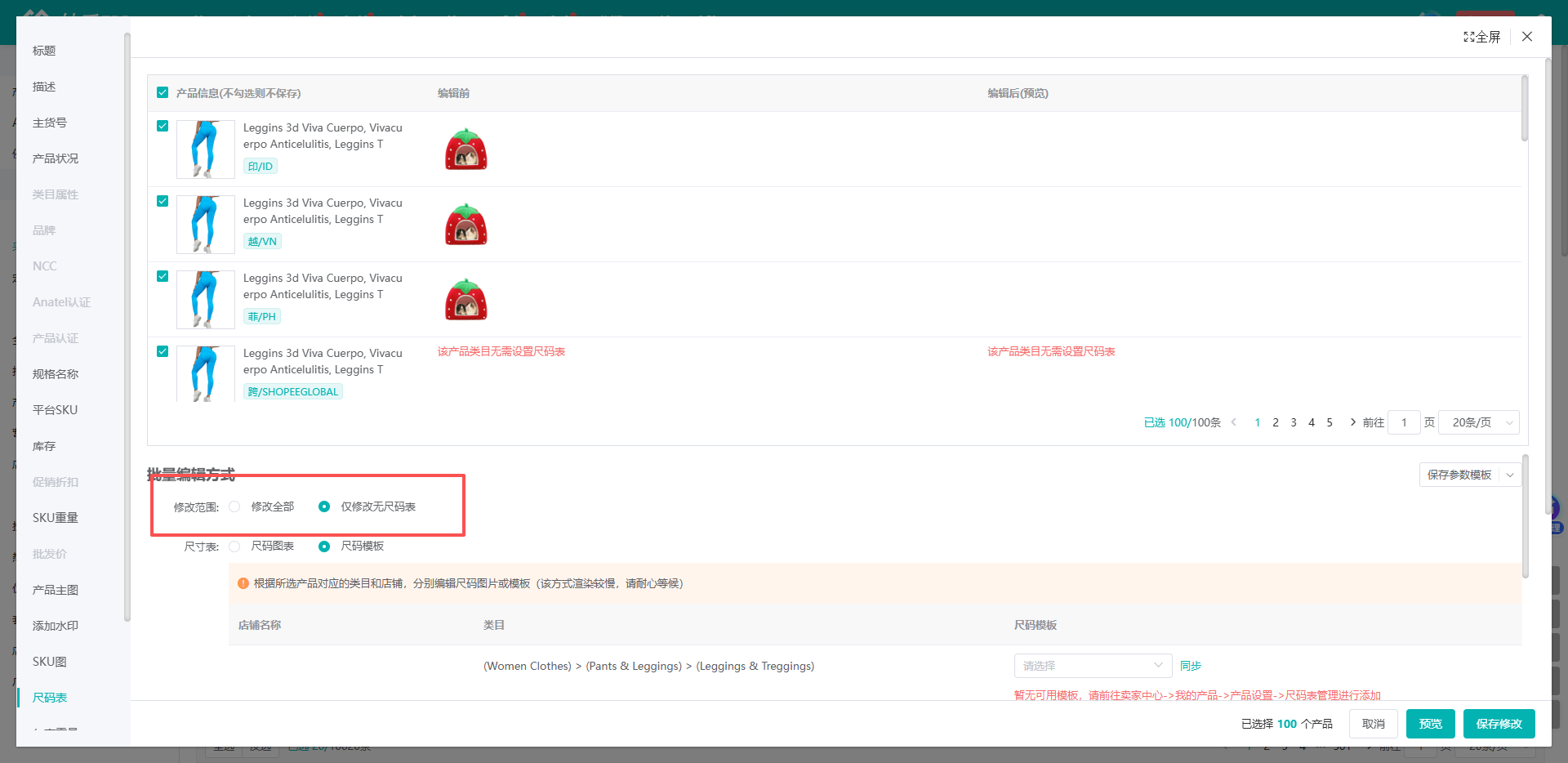Viewport: 1568px width, 763px height.
Task: Click the warning icon in the orange notice
Action: pyautogui.click(x=243, y=583)
